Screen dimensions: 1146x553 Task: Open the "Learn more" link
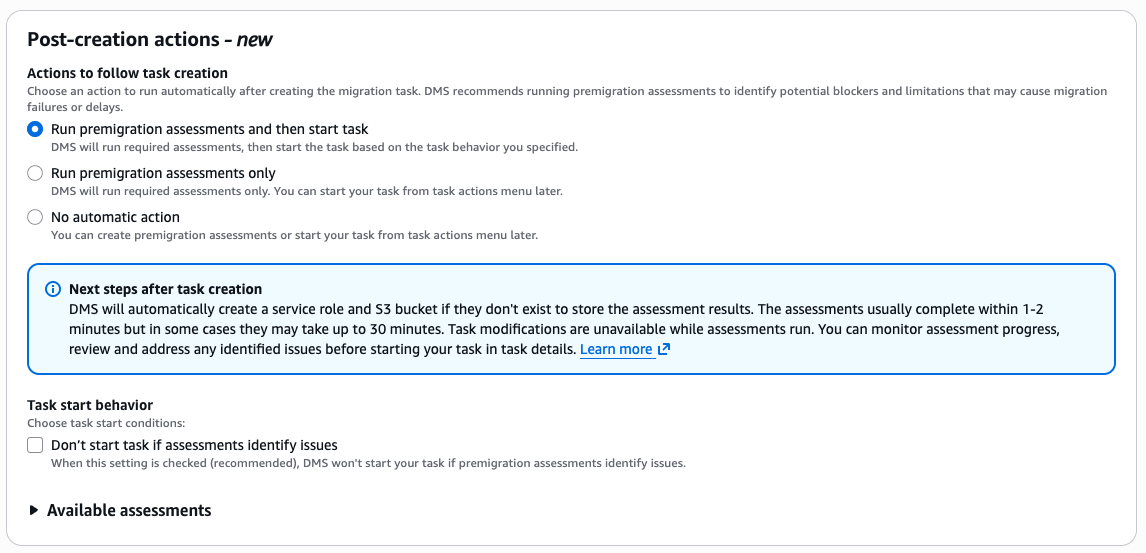pyautogui.click(x=616, y=350)
